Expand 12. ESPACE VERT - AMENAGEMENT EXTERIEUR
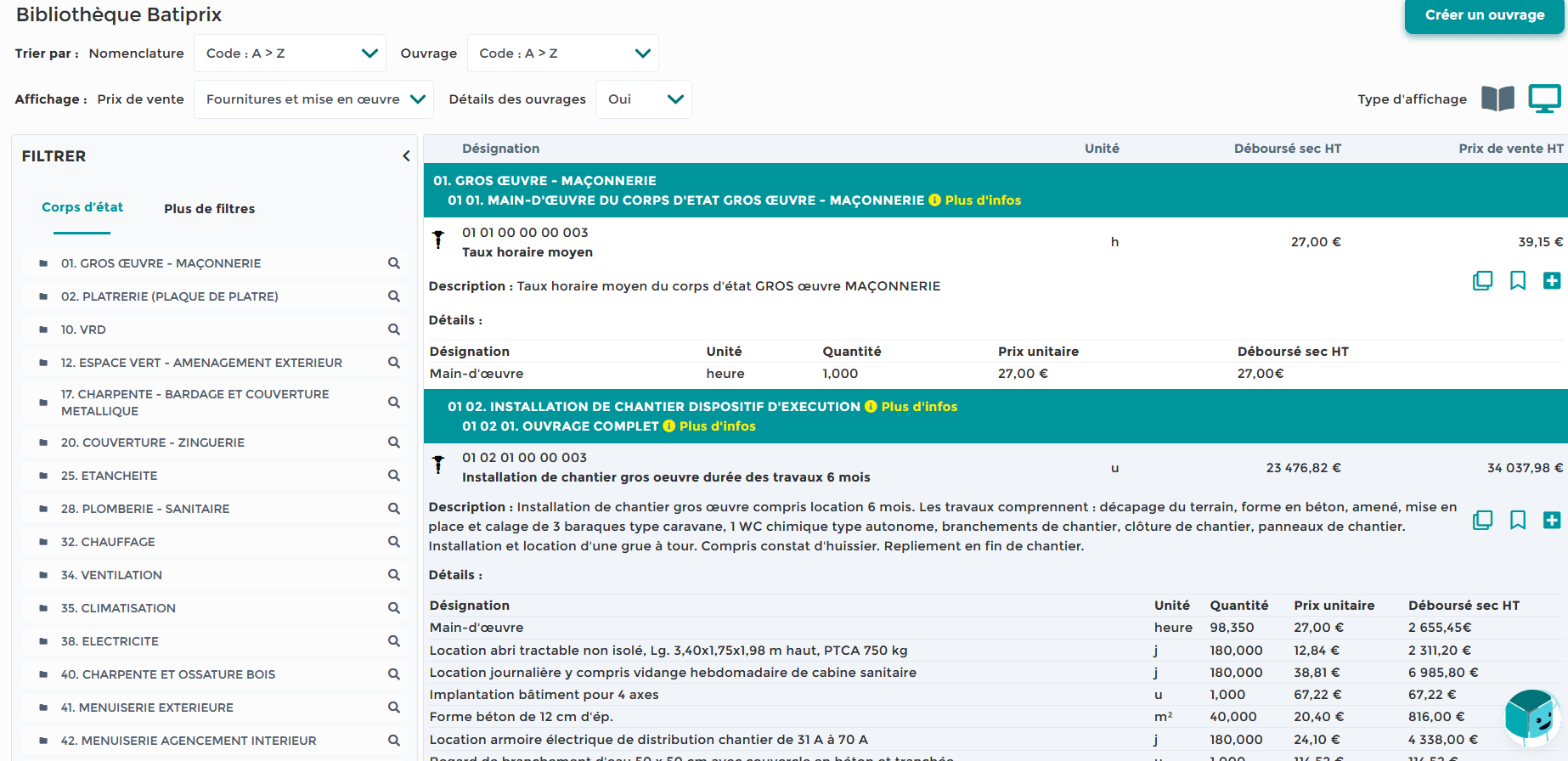The height and width of the screenshot is (761, 1568). (x=43, y=363)
